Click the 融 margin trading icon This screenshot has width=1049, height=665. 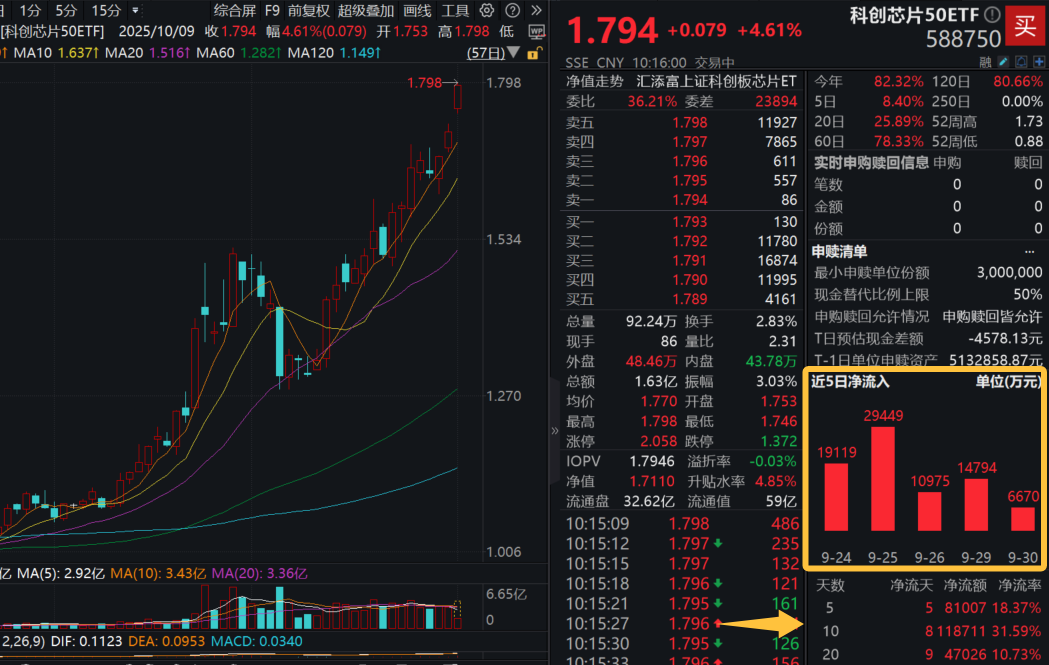(x=984, y=62)
